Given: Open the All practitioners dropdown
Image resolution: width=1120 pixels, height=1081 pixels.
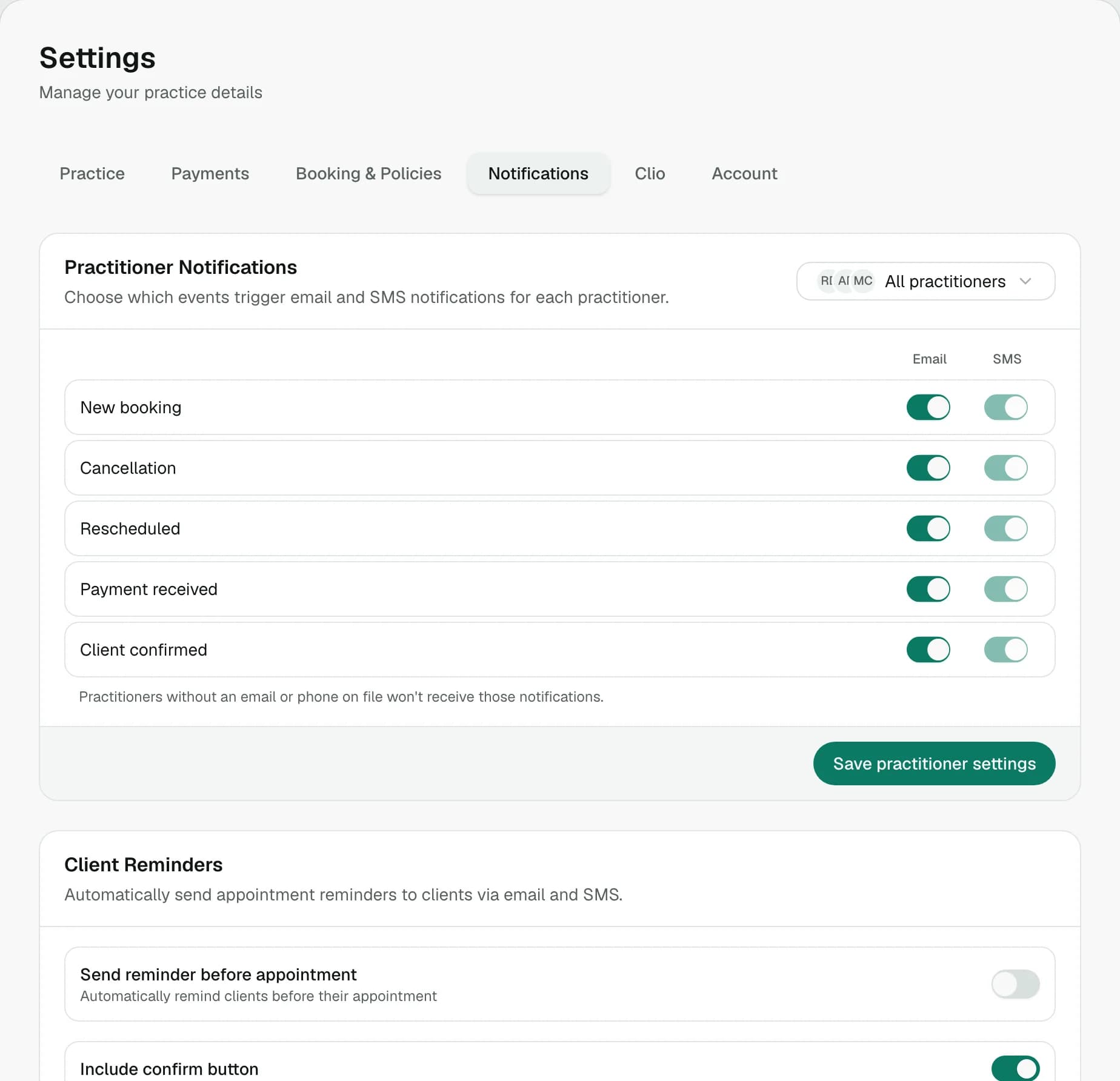Looking at the screenshot, I should point(925,281).
